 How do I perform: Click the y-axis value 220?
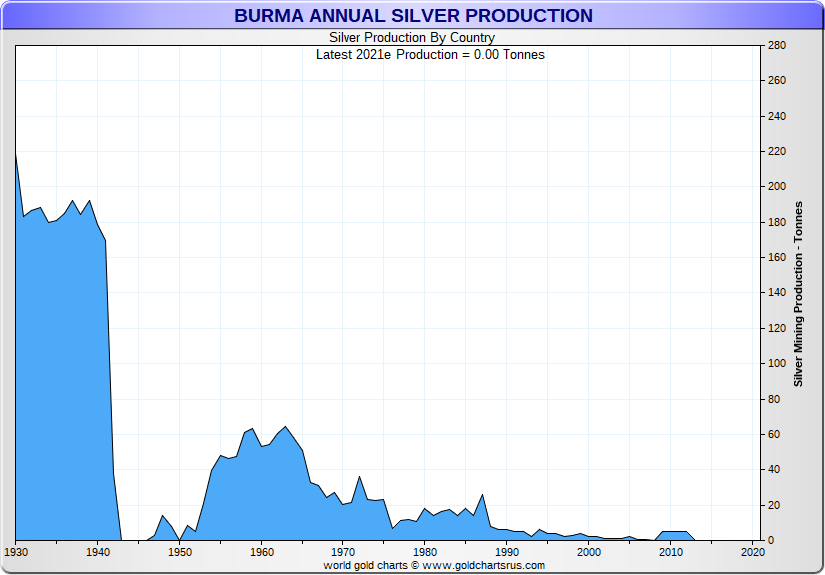click(x=777, y=152)
